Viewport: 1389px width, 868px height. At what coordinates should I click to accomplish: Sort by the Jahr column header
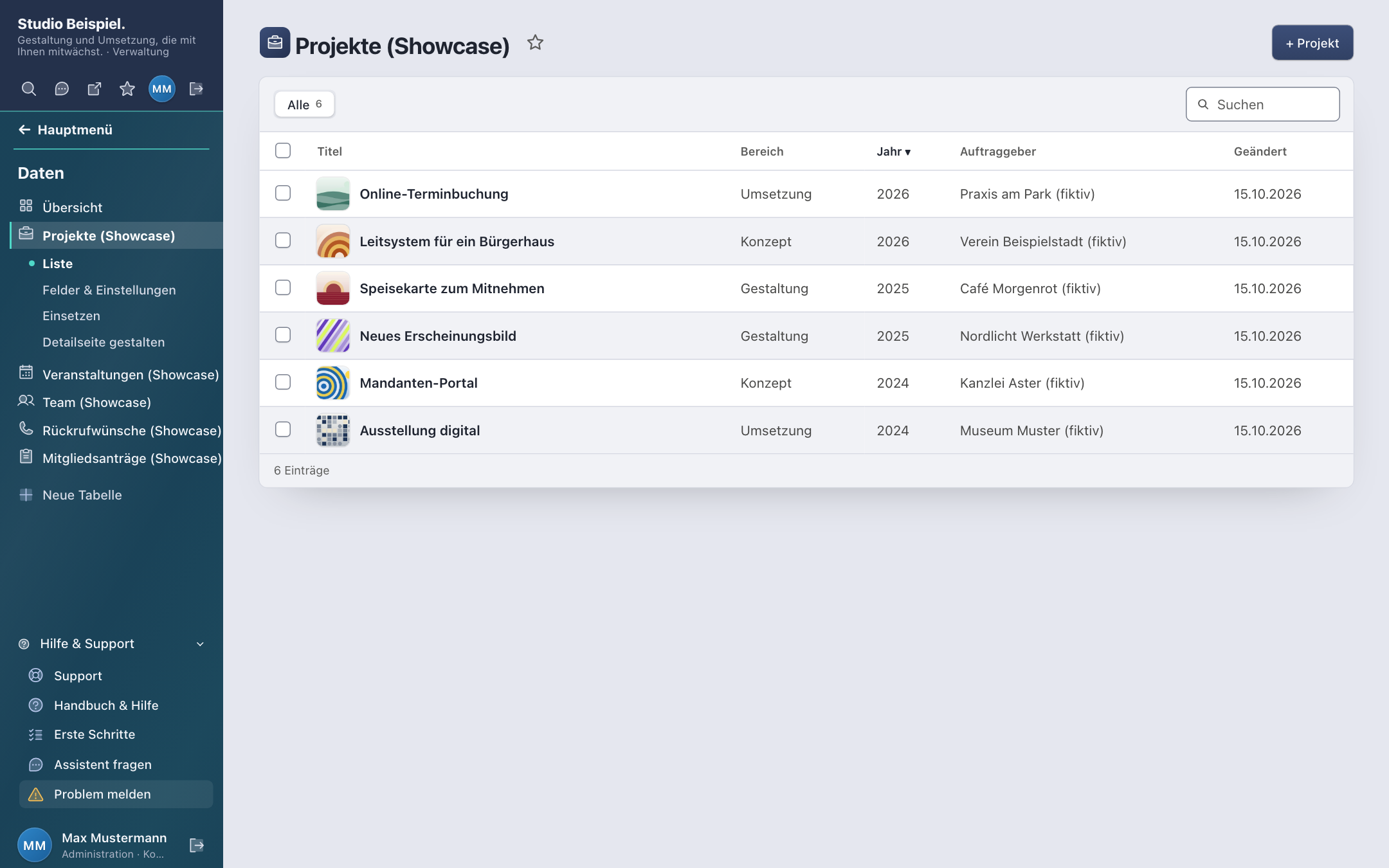pos(893,152)
